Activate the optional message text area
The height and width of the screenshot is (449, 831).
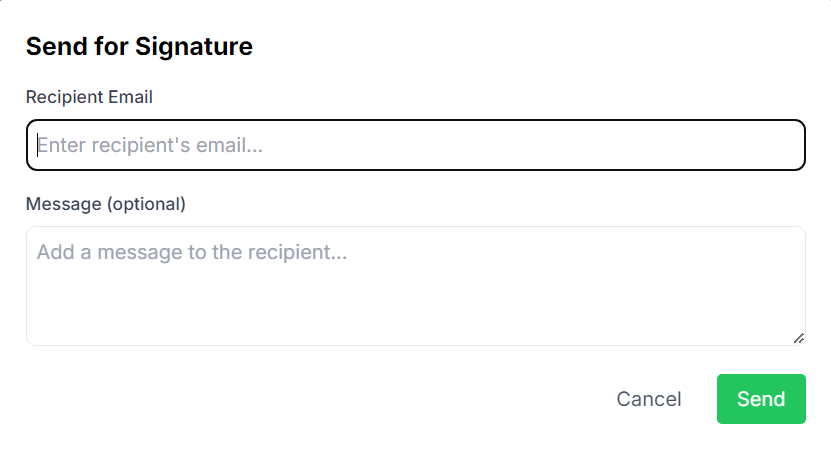pyautogui.click(x=416, y=286)
